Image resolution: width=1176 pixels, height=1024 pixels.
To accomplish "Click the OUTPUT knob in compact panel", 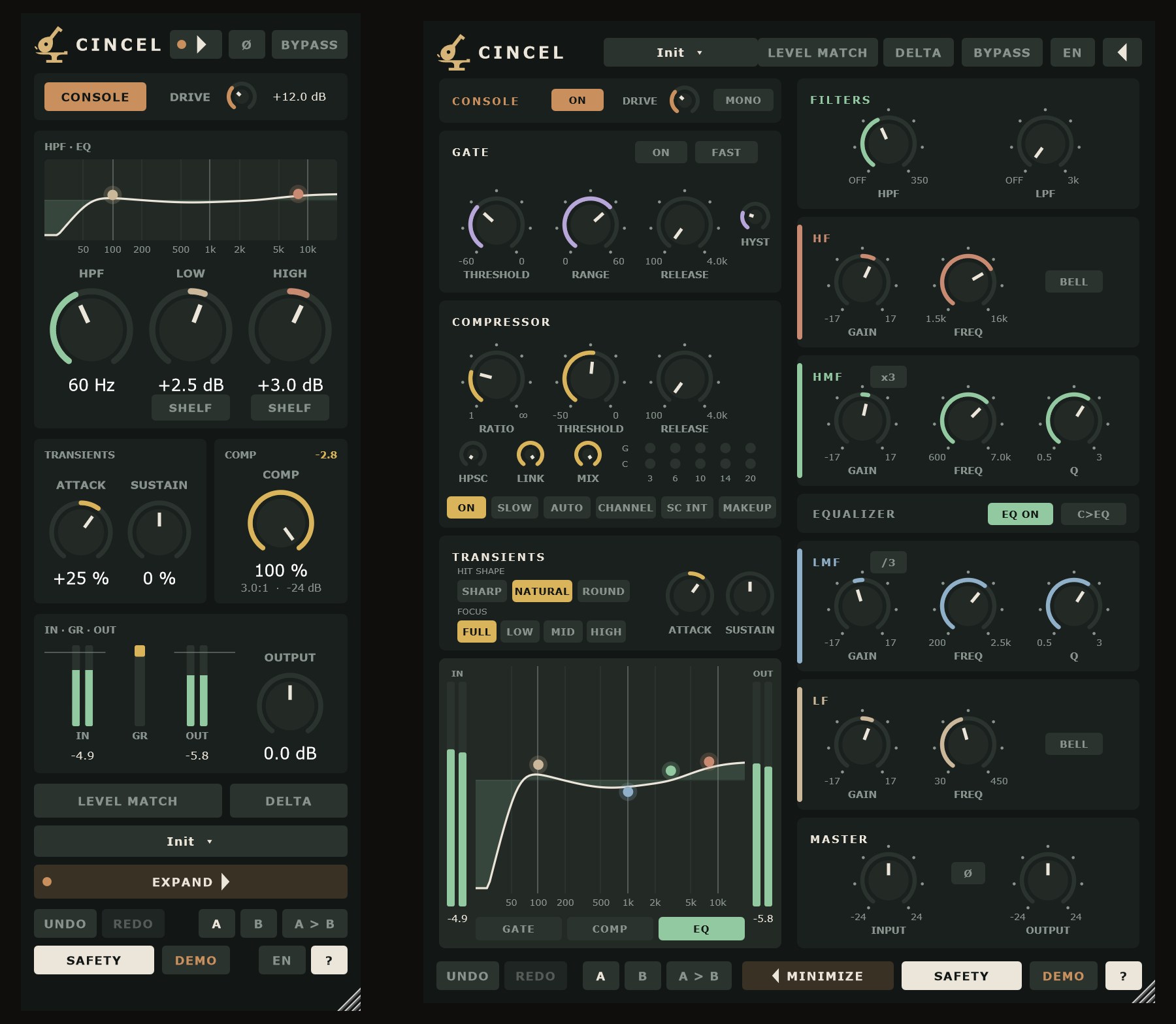I will point(289,705).
